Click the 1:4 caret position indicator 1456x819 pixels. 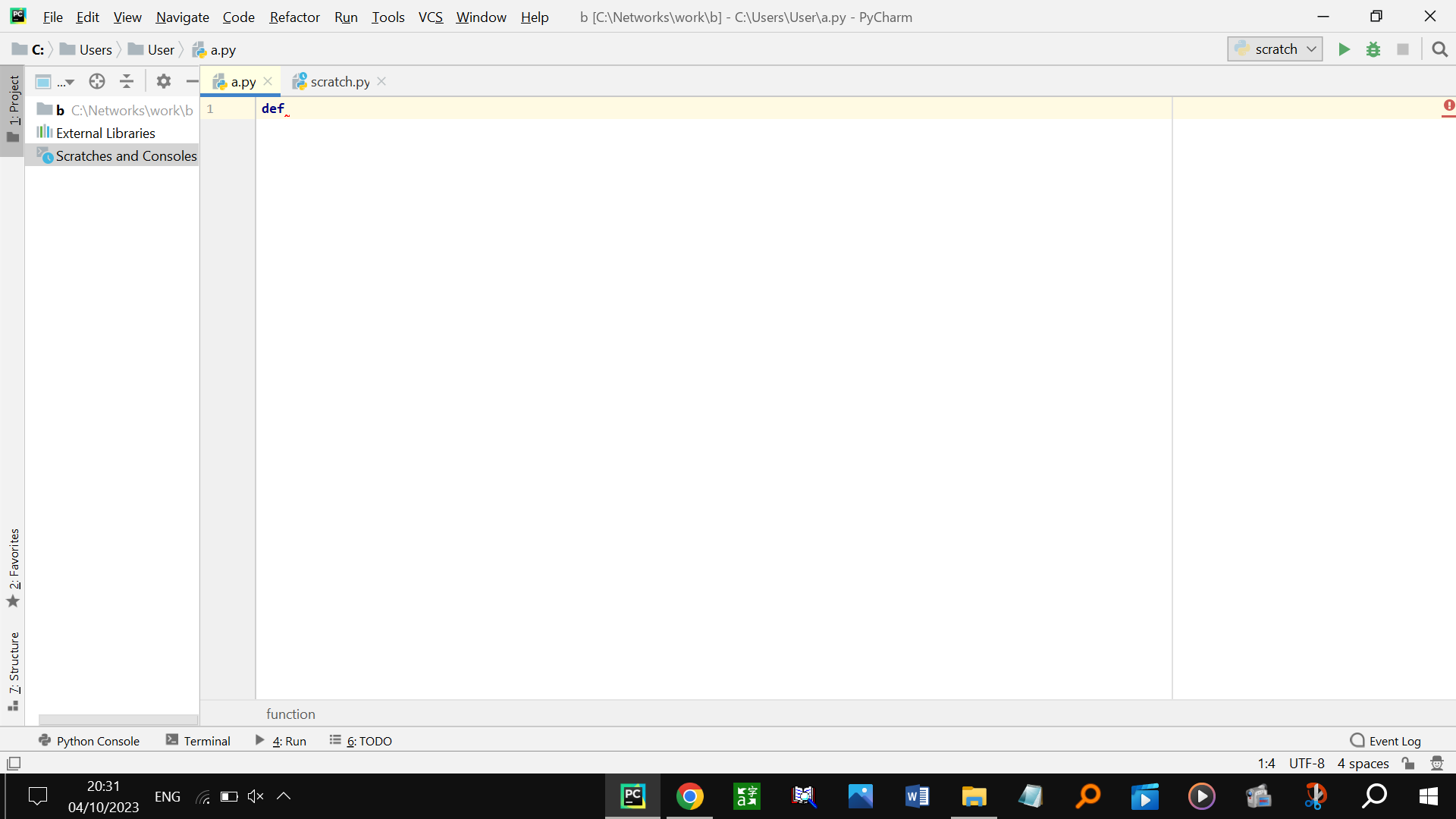click(1266, 763)
